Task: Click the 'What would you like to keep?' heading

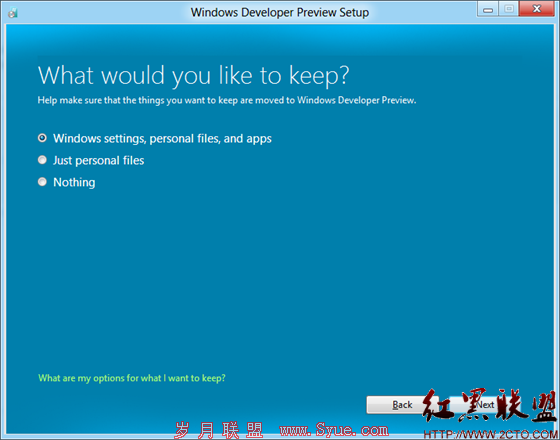Action: pos(193,76)
